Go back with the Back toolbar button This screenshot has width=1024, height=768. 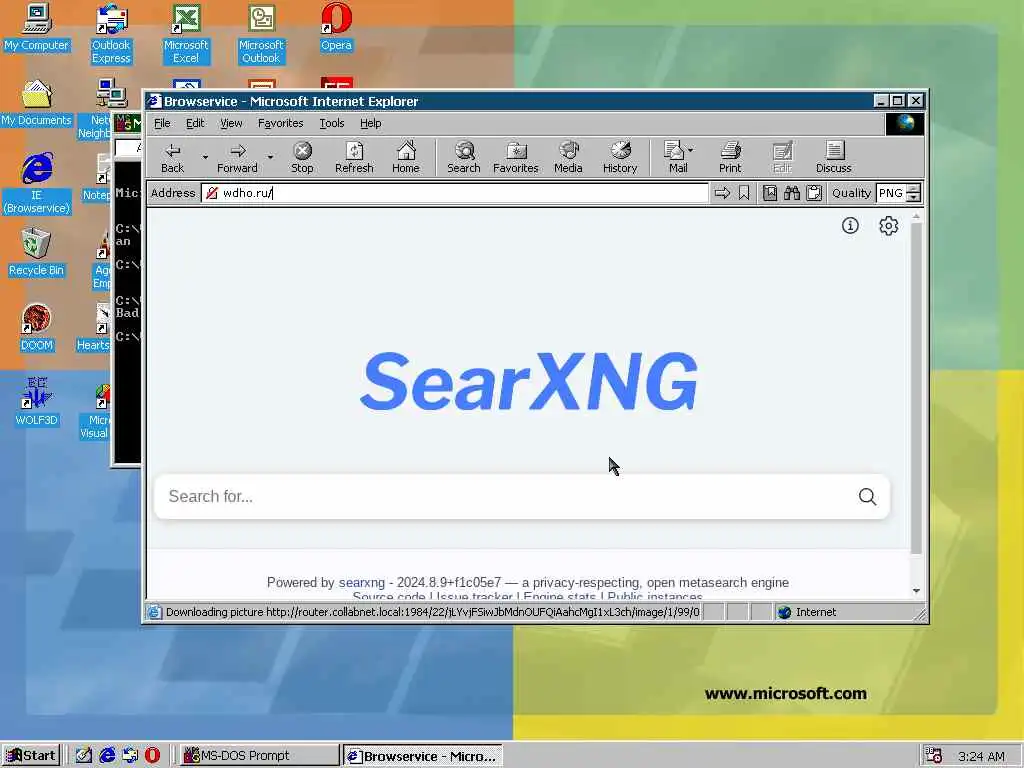pos(172,157)
